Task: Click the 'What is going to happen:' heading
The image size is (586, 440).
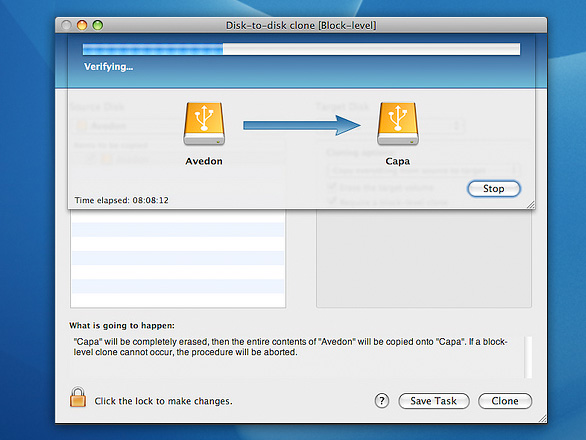Action: 122,326
